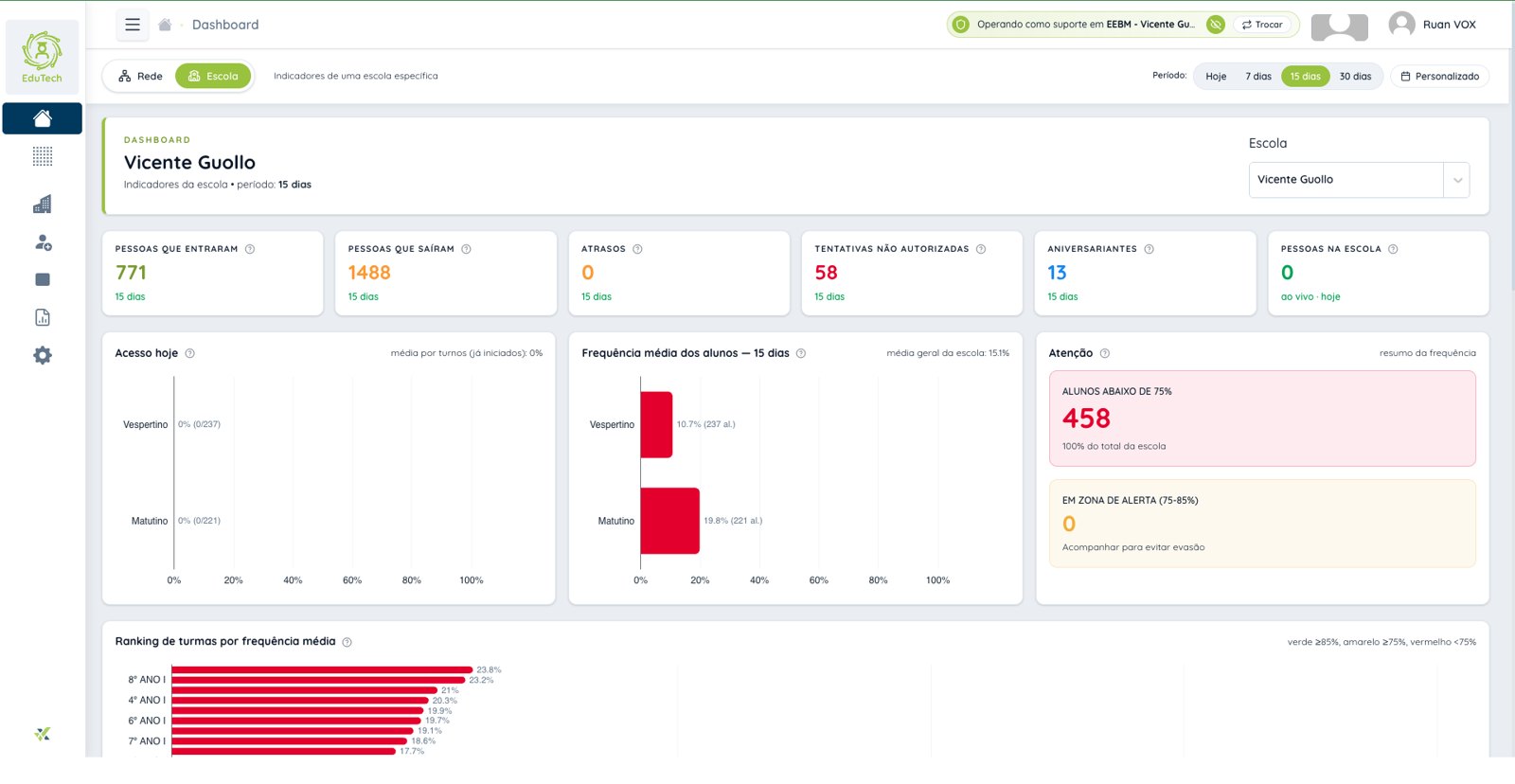The image size is (1515, 784).
Task: Show help for Pessoas que entraram
Action: [x=250, y=249]
